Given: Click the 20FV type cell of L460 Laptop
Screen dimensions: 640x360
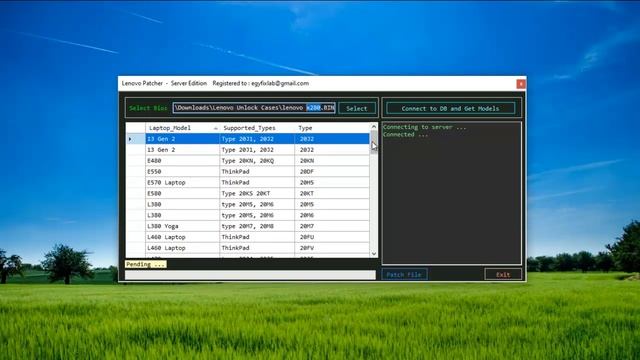Looking at the screenshot, I should (x=332, y=248).
